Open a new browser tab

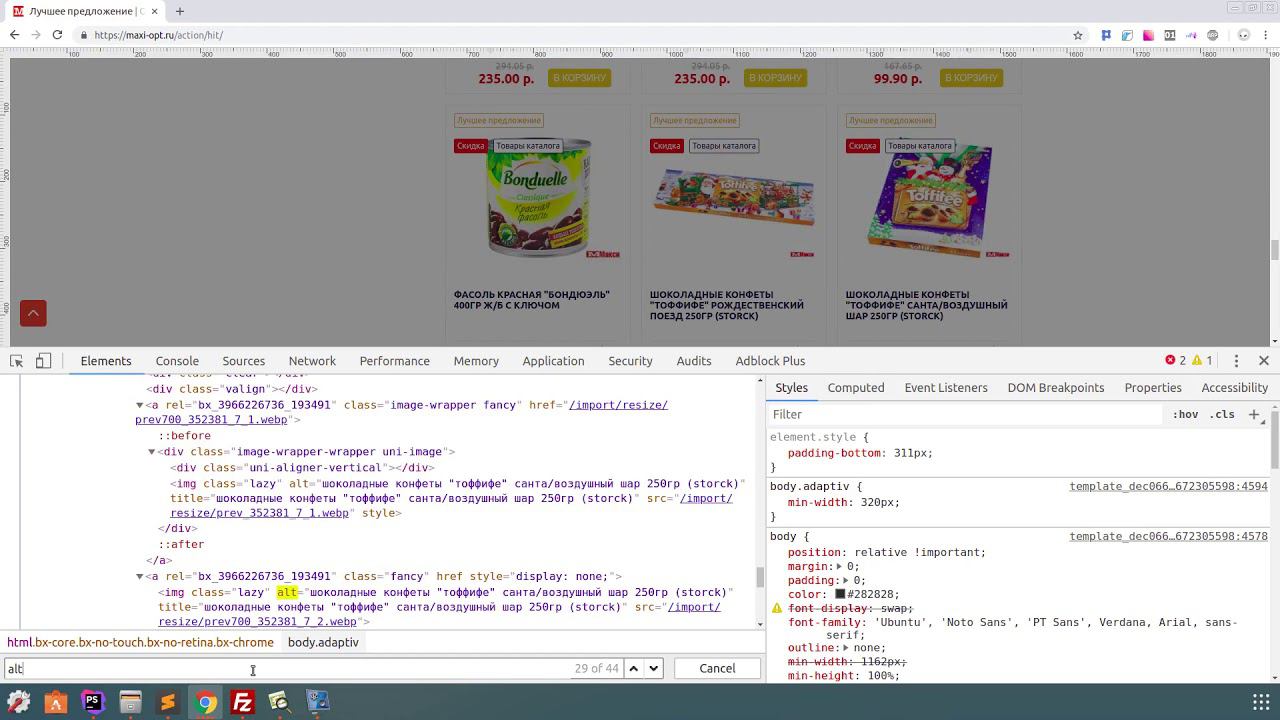(x=180, y=11)
